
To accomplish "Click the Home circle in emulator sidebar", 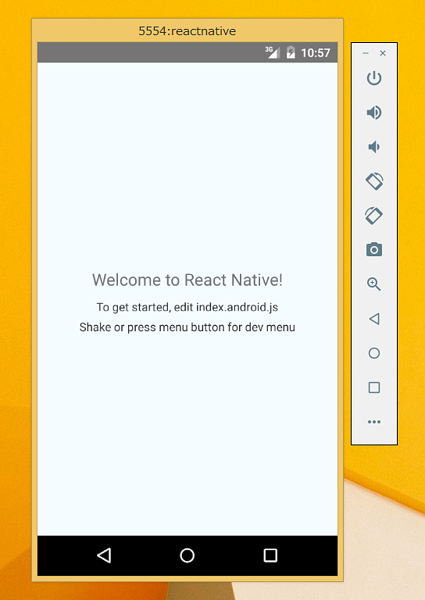I will coord(374,353).
